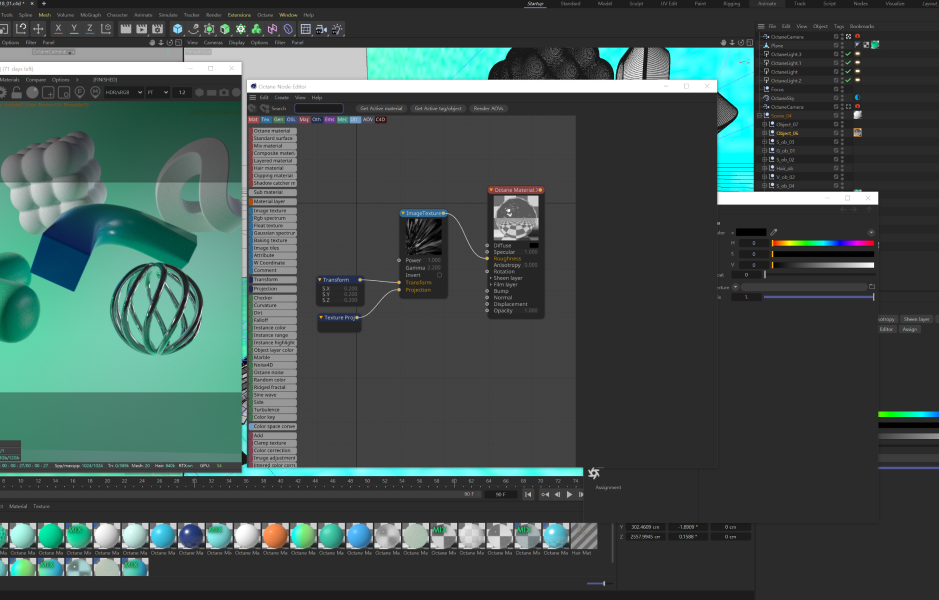Collapse the Transform node triangle
The image size is (939, 600).
tap(320, 280)
